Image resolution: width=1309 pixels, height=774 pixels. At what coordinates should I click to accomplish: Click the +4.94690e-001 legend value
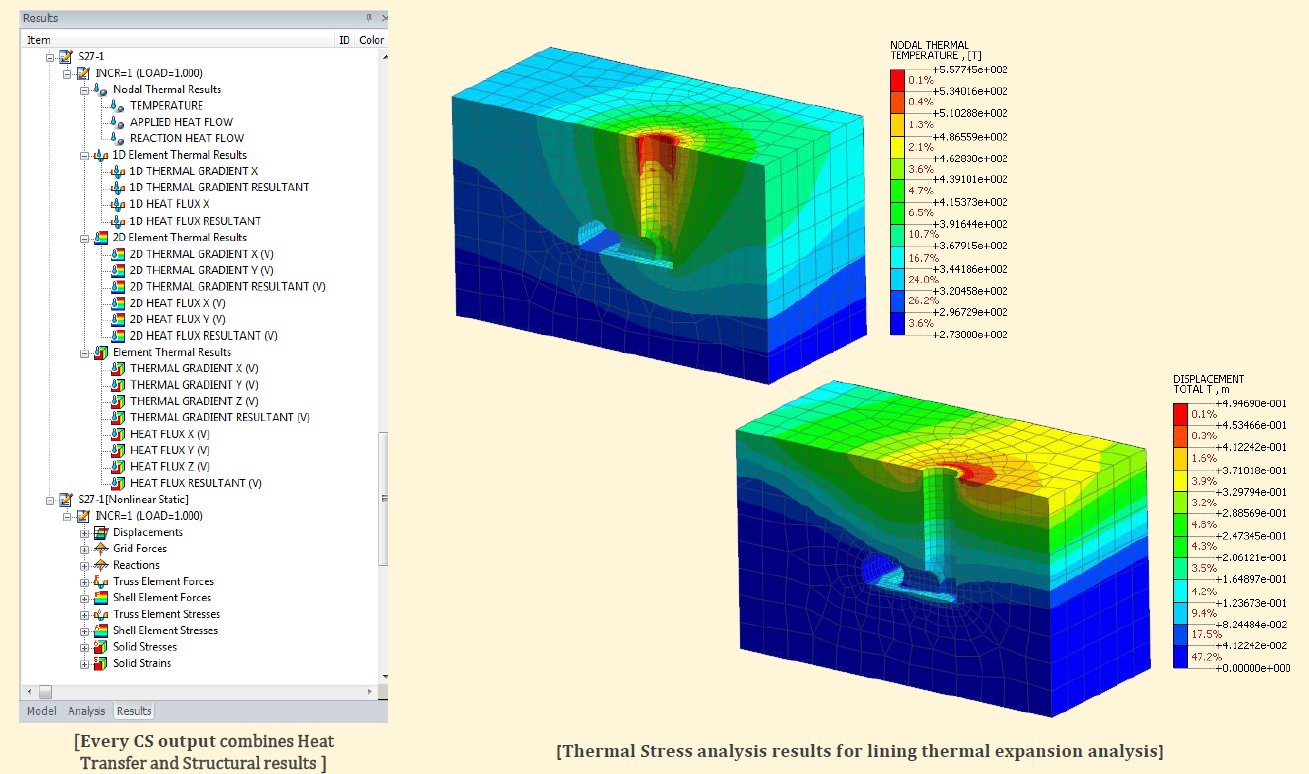click(1253, 402)
